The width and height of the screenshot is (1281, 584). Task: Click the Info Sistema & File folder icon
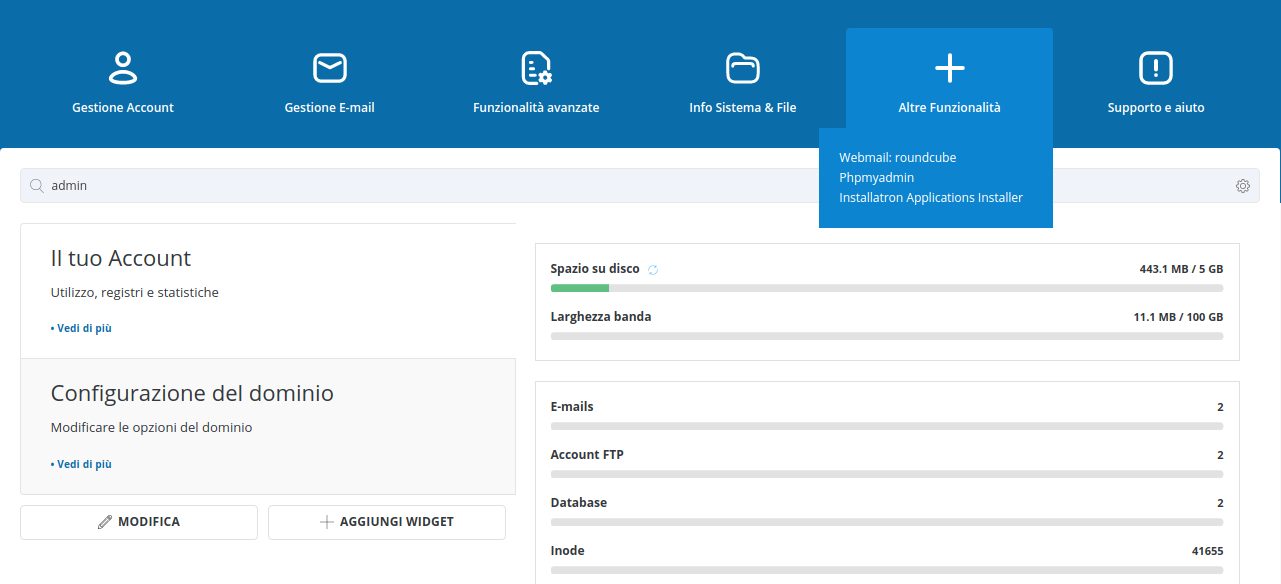coord(743,68)
